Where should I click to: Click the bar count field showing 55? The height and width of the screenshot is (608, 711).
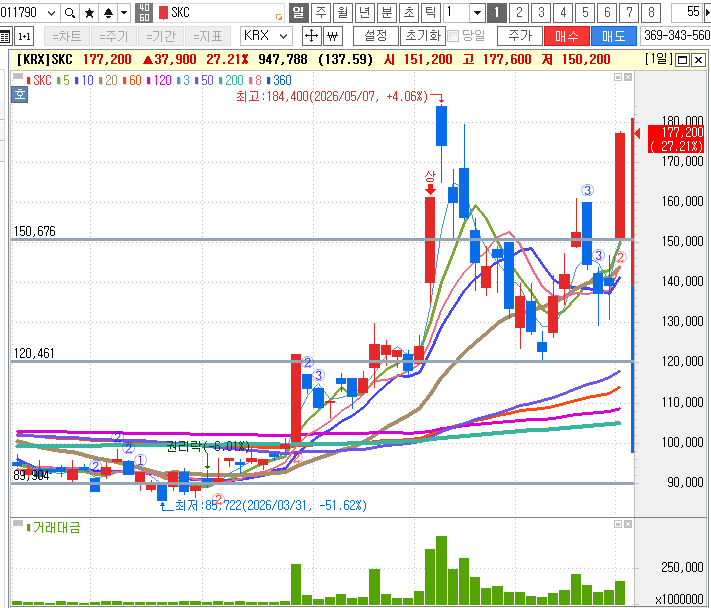(x=687, y=13)
